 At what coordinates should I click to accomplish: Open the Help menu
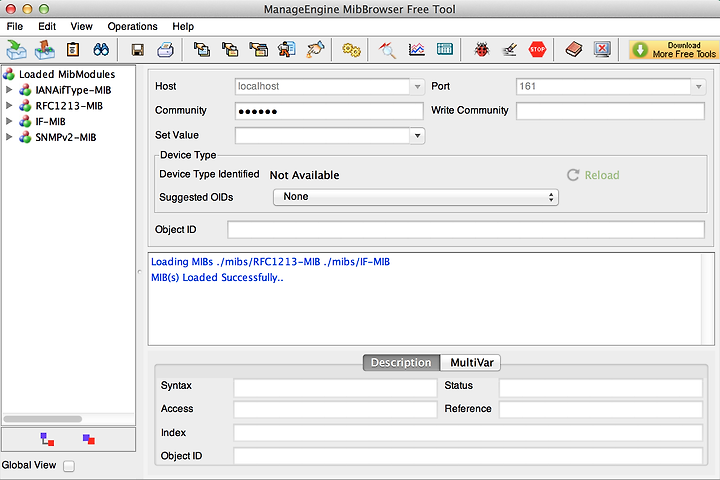183,27
